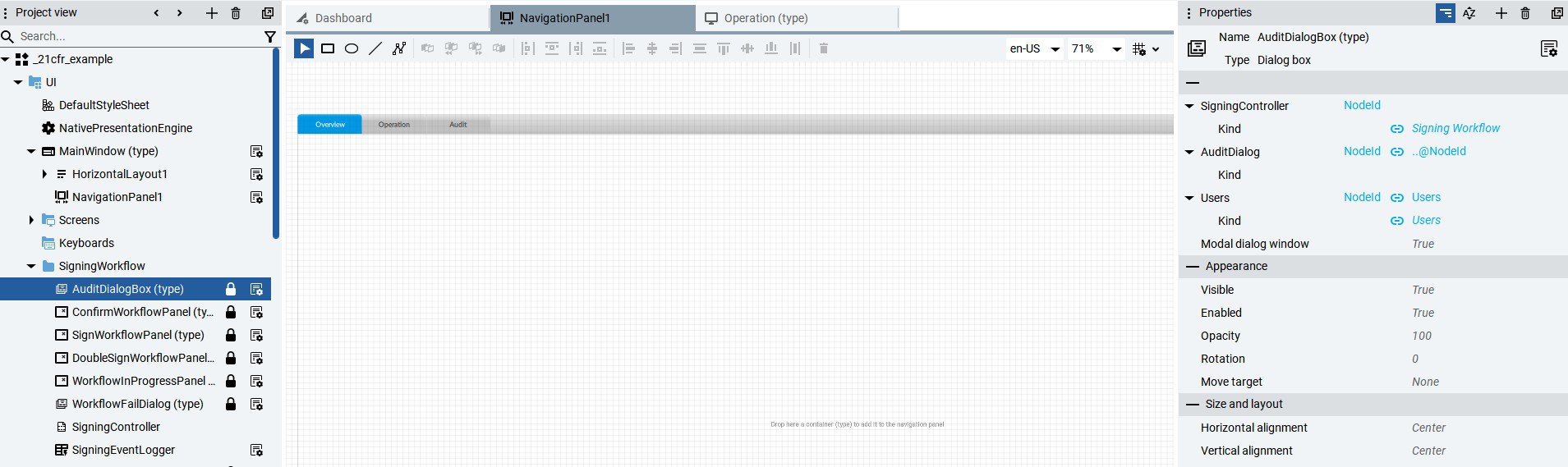The height and width of the screenshot is (467, 1568).
Task: Expand the HorizontalLayout1 node
Action: 44,174
